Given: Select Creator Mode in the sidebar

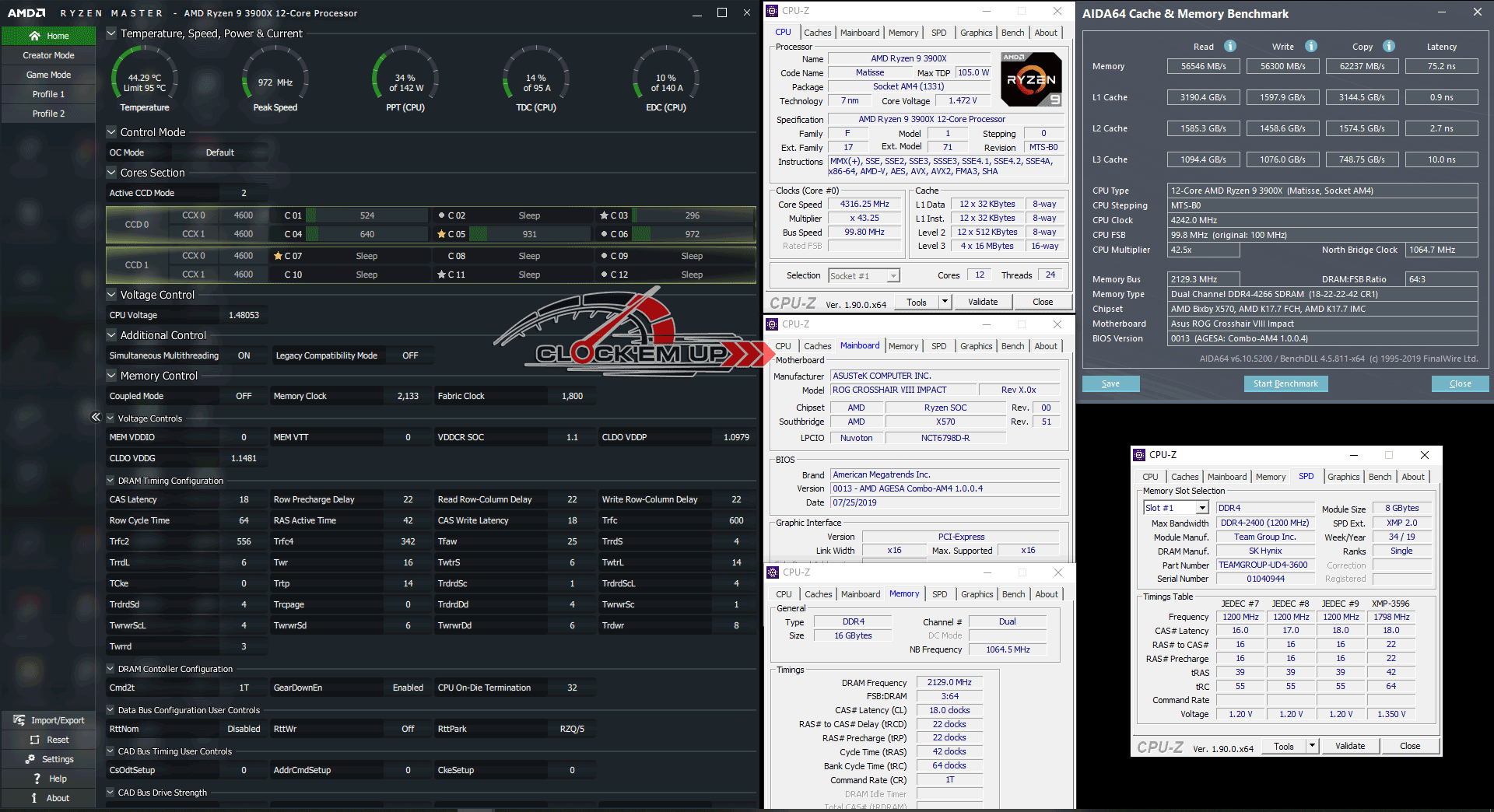Looking at the screenshot, I should [48, 55].
